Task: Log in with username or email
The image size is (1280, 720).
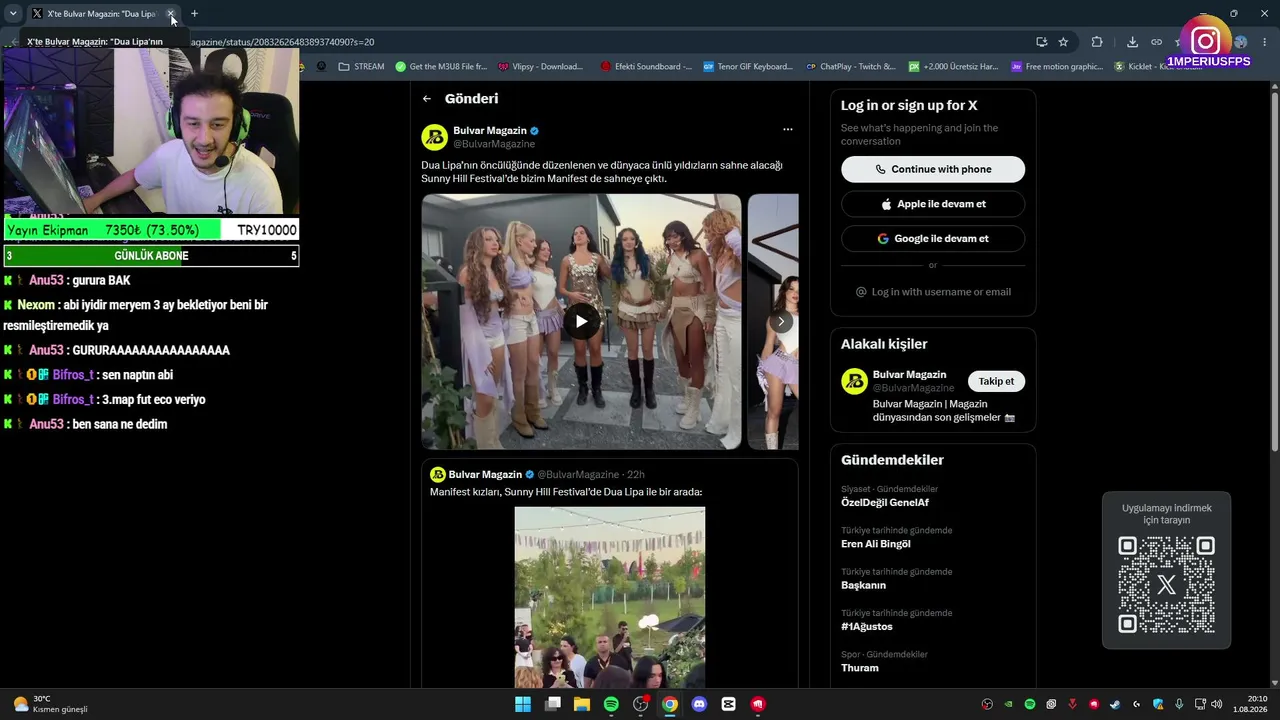Action: [x=933, y=292]
